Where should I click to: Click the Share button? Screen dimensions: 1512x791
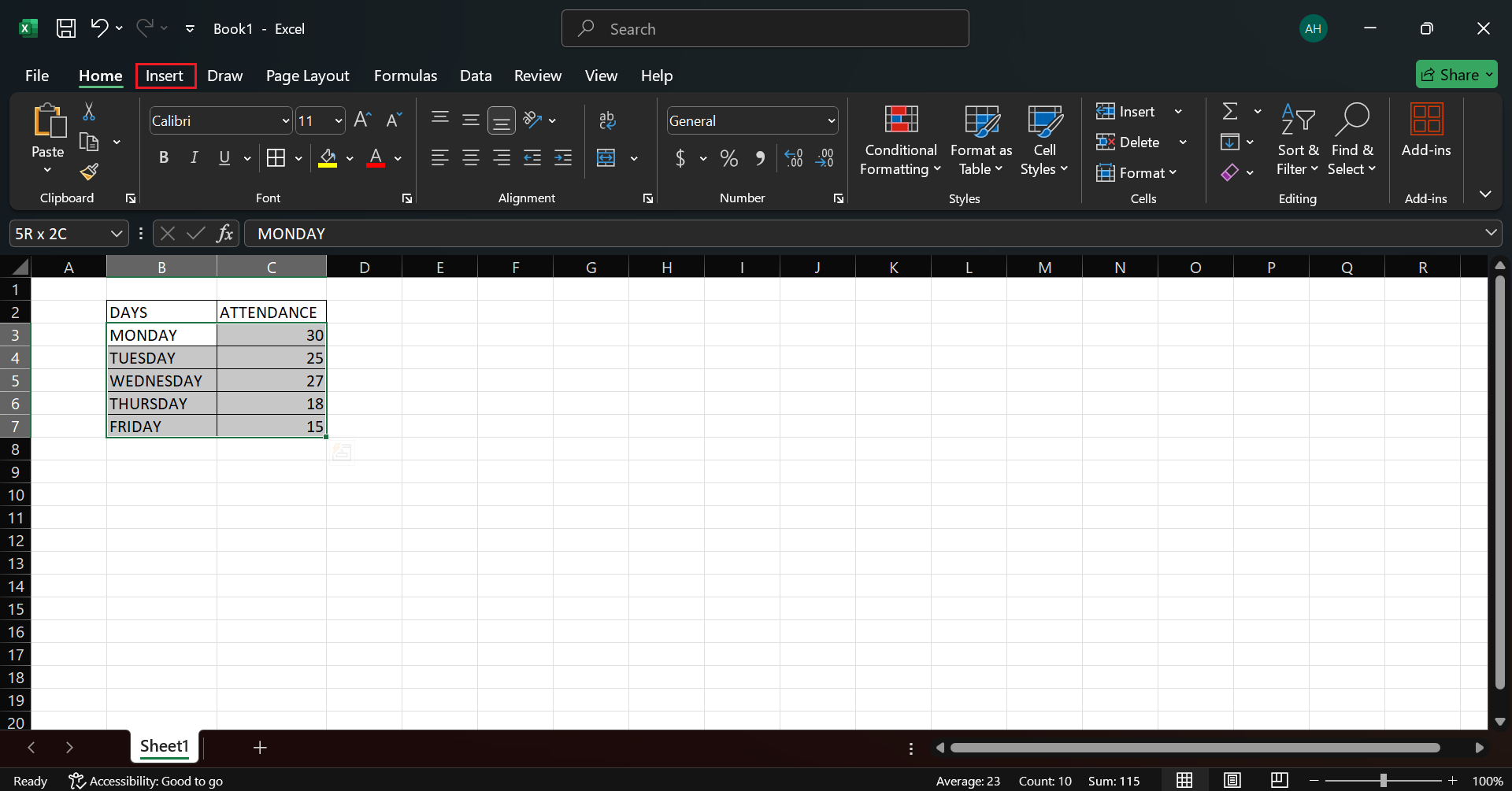pyautogui.click(x=1456, y=74)
